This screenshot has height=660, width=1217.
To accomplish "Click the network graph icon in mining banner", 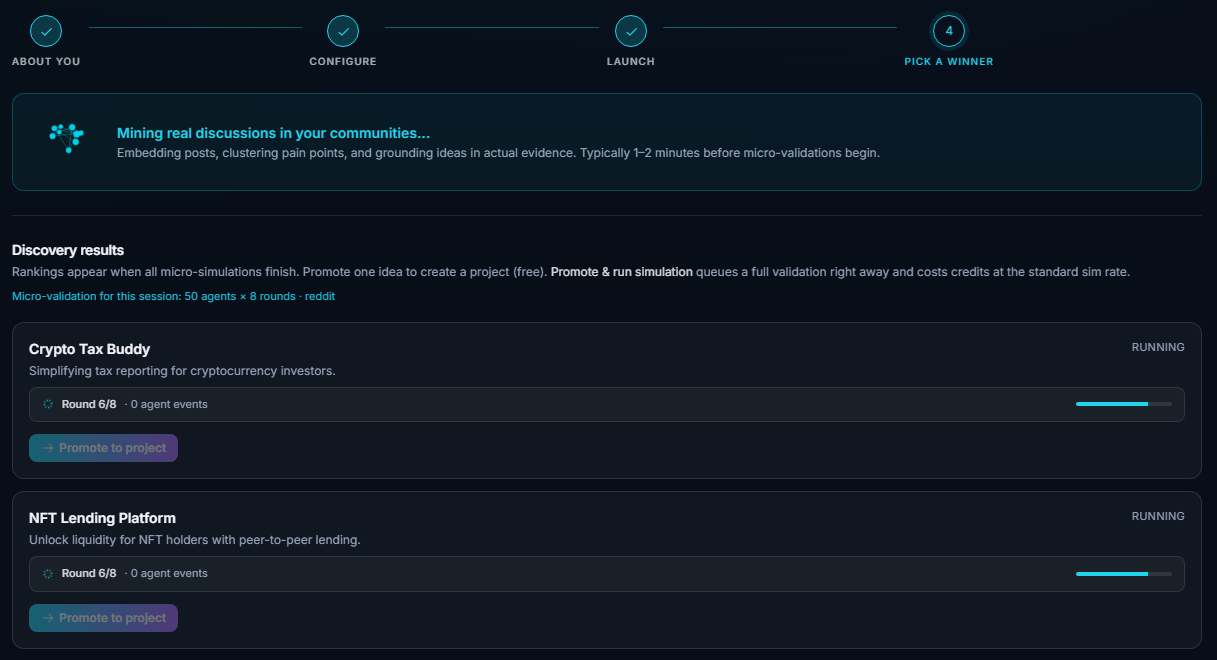I will pyautogui.click(x=67, y=137).
